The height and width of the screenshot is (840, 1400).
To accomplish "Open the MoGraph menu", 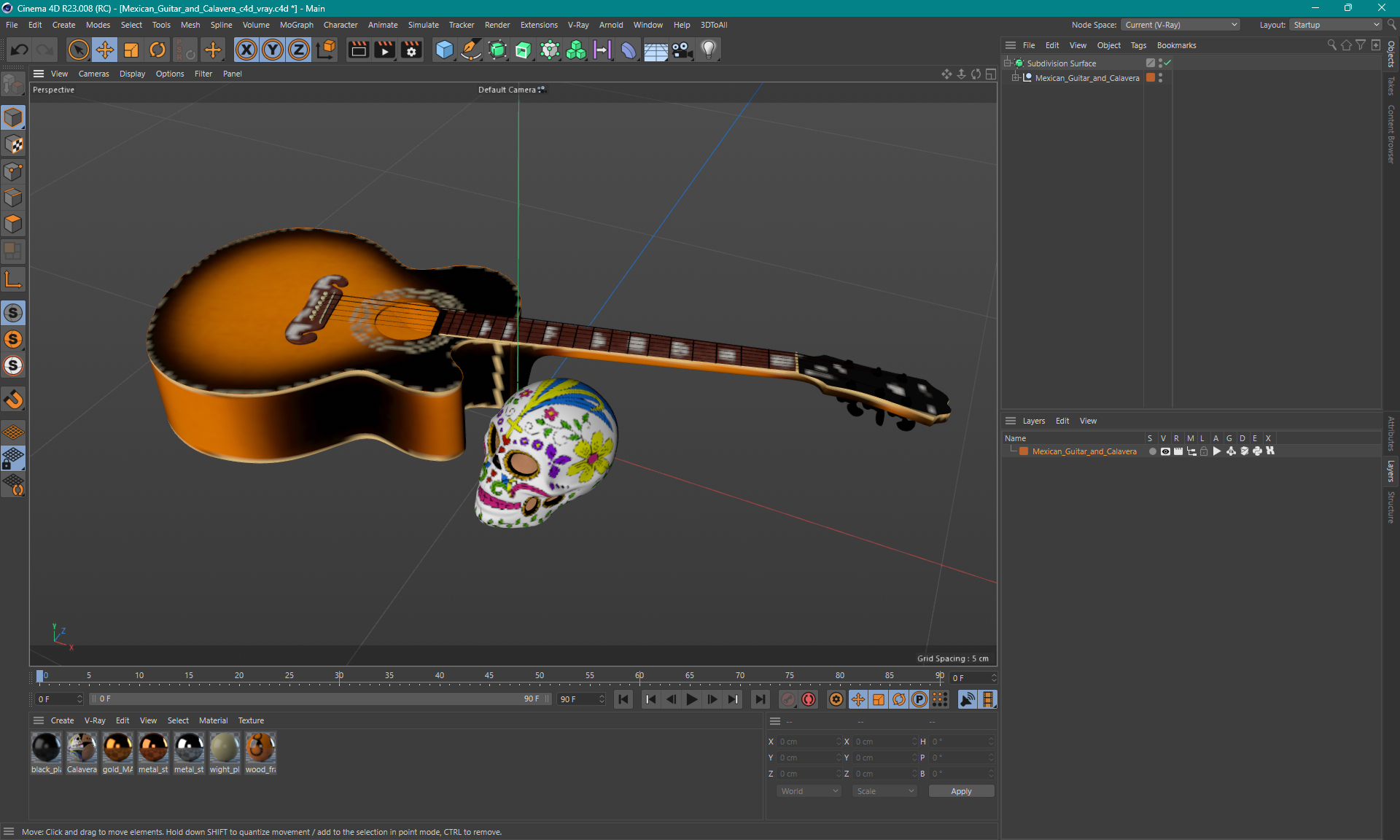I will coord(296,25).
